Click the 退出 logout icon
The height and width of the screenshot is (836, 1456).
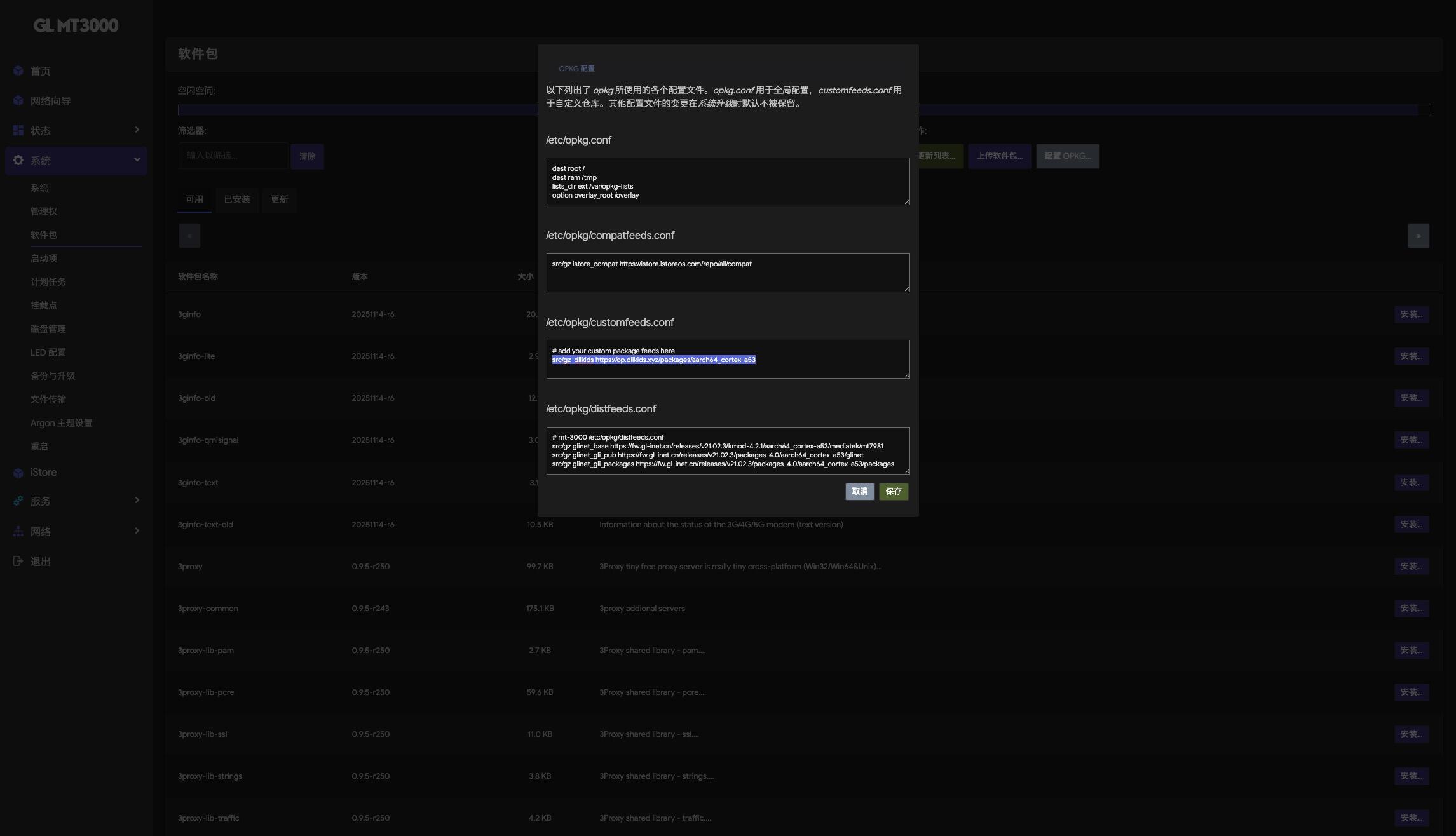(18, 562)
